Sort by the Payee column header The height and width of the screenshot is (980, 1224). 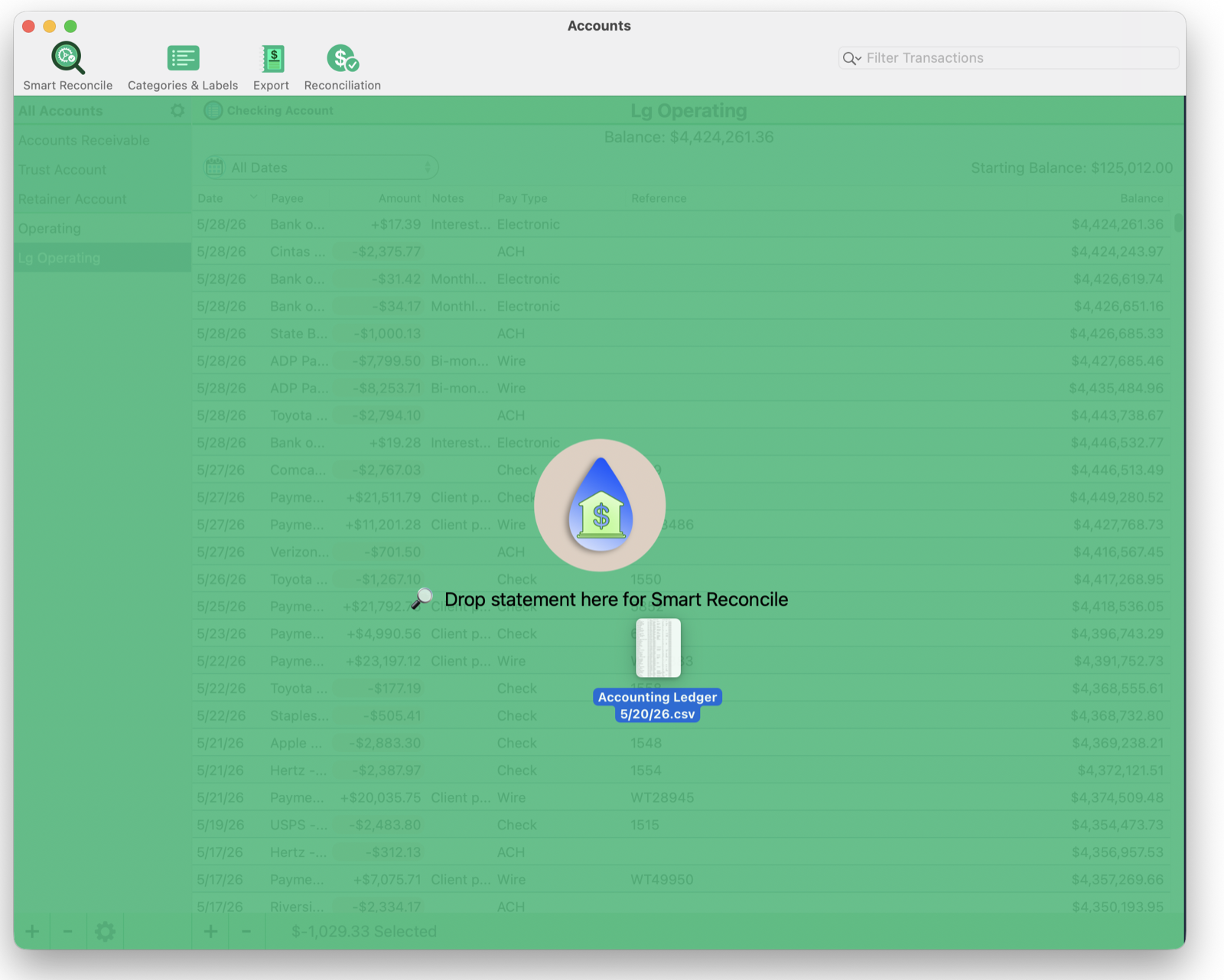[288, 198]
